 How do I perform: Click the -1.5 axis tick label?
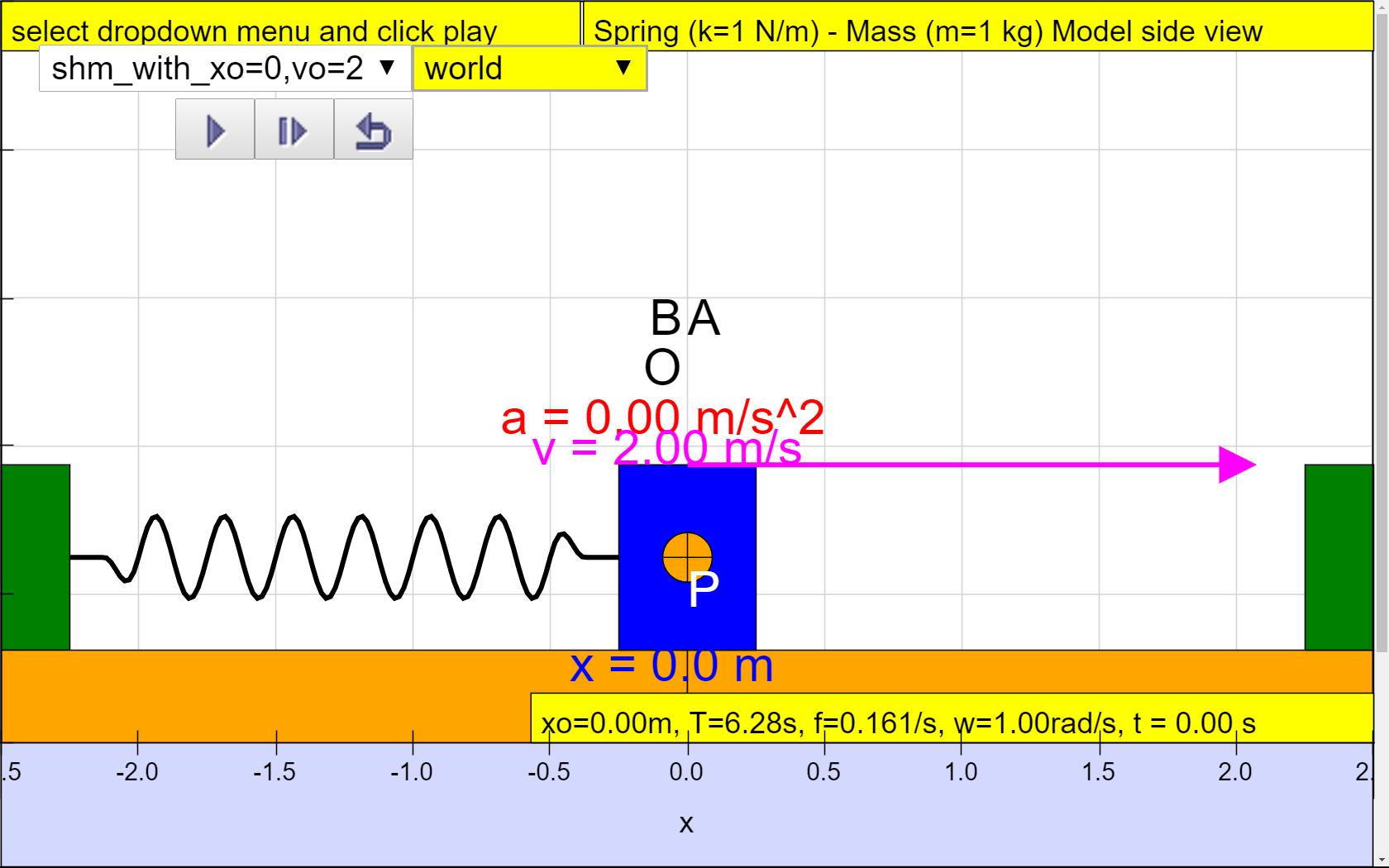pyautogui.click(x=274, y=771)
